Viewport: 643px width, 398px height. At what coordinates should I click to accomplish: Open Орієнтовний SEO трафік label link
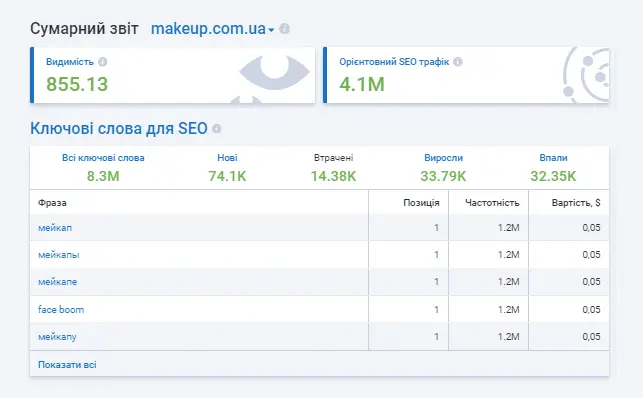(394, 62)
